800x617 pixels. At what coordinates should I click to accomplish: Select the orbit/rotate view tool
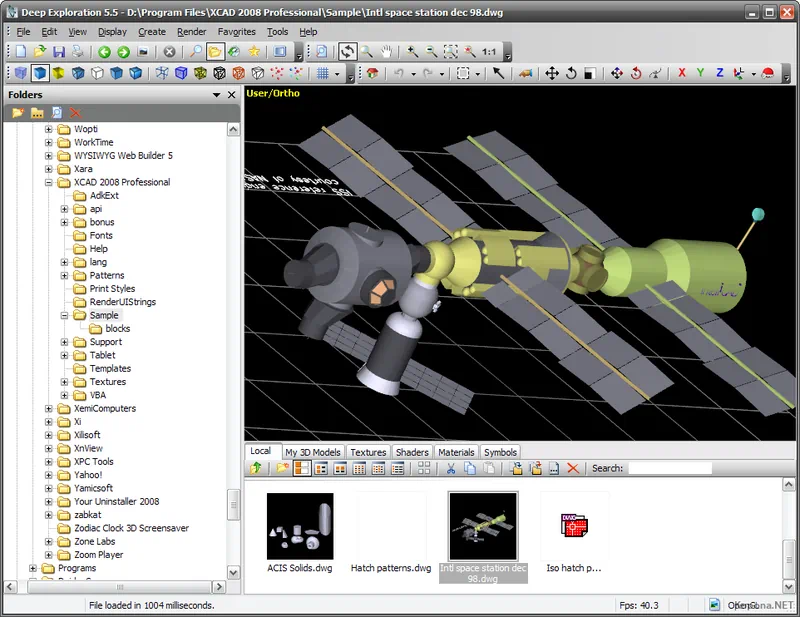tap(347, 52)
